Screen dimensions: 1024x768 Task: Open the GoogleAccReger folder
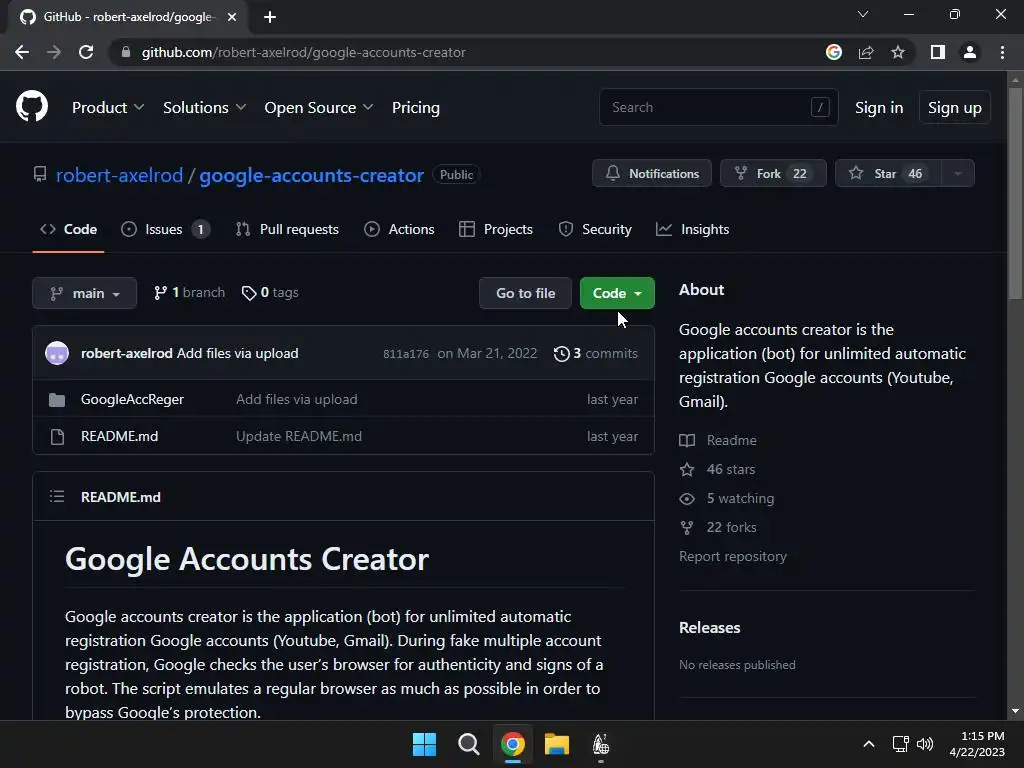(132, 399)
